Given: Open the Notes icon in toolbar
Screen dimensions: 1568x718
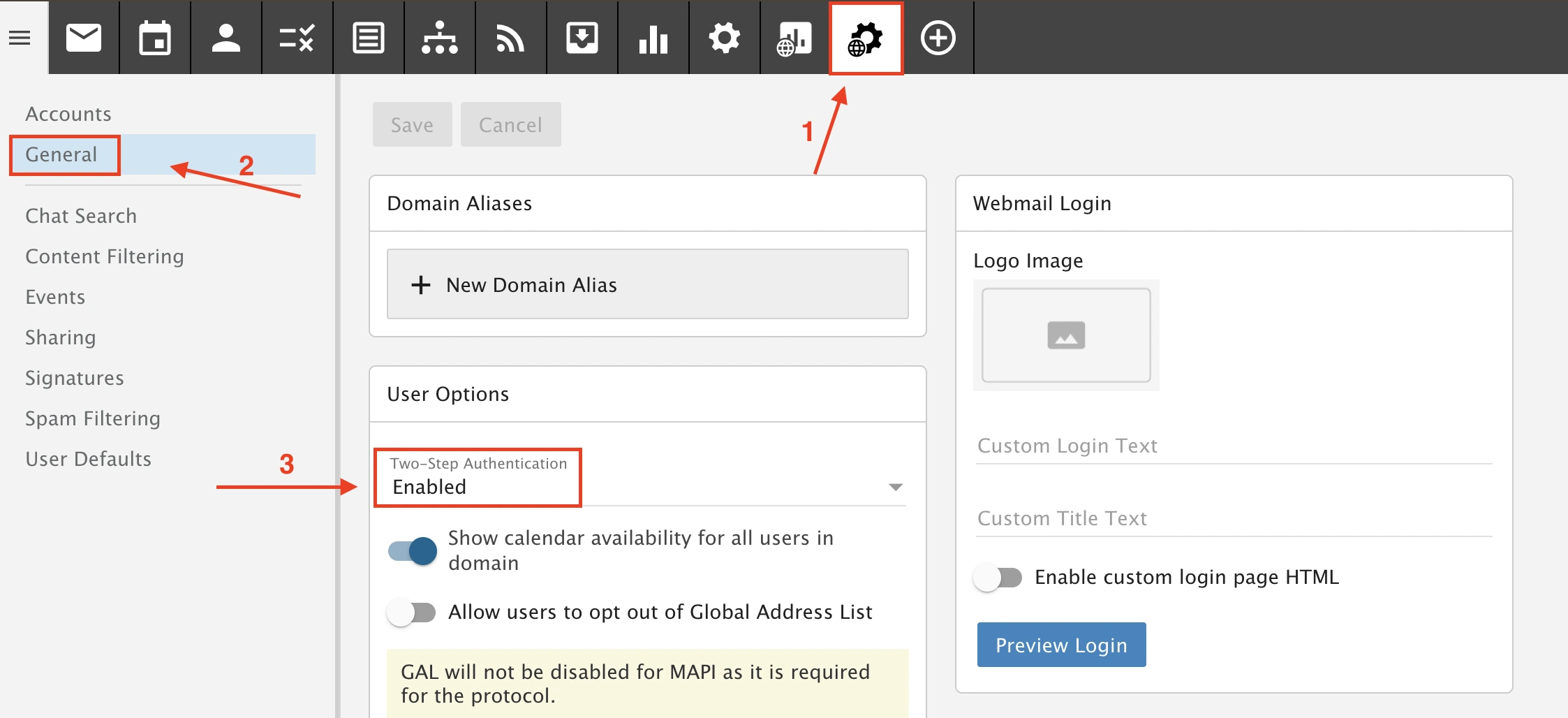Looking at the screenshot, I should tap(369, 38).
